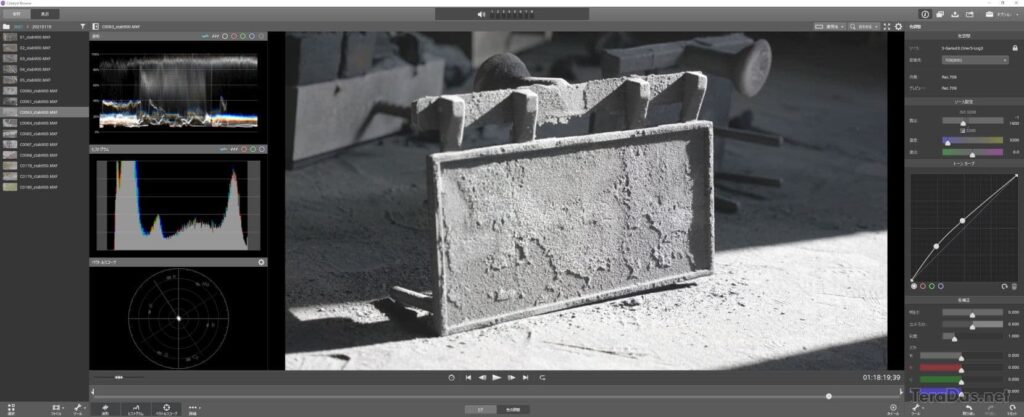Toggle the checkbox under exposure slider
Screen dimensions: 1024x417
coord(963,131)
